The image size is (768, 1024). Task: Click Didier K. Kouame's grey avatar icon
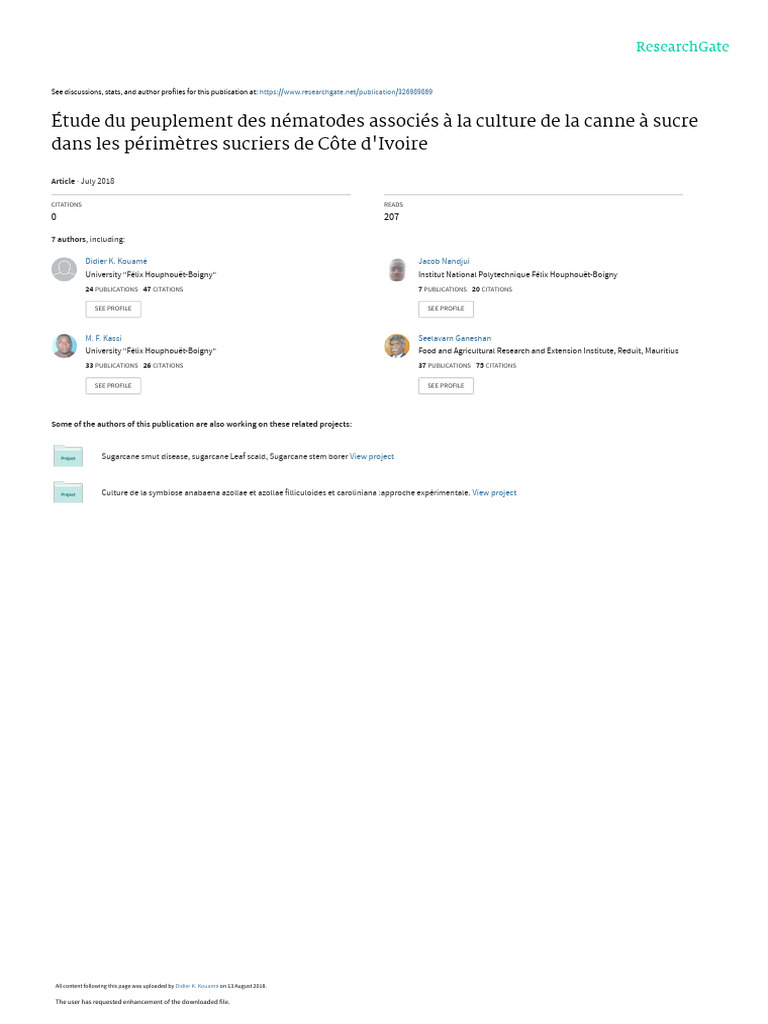tap(64, 269)
